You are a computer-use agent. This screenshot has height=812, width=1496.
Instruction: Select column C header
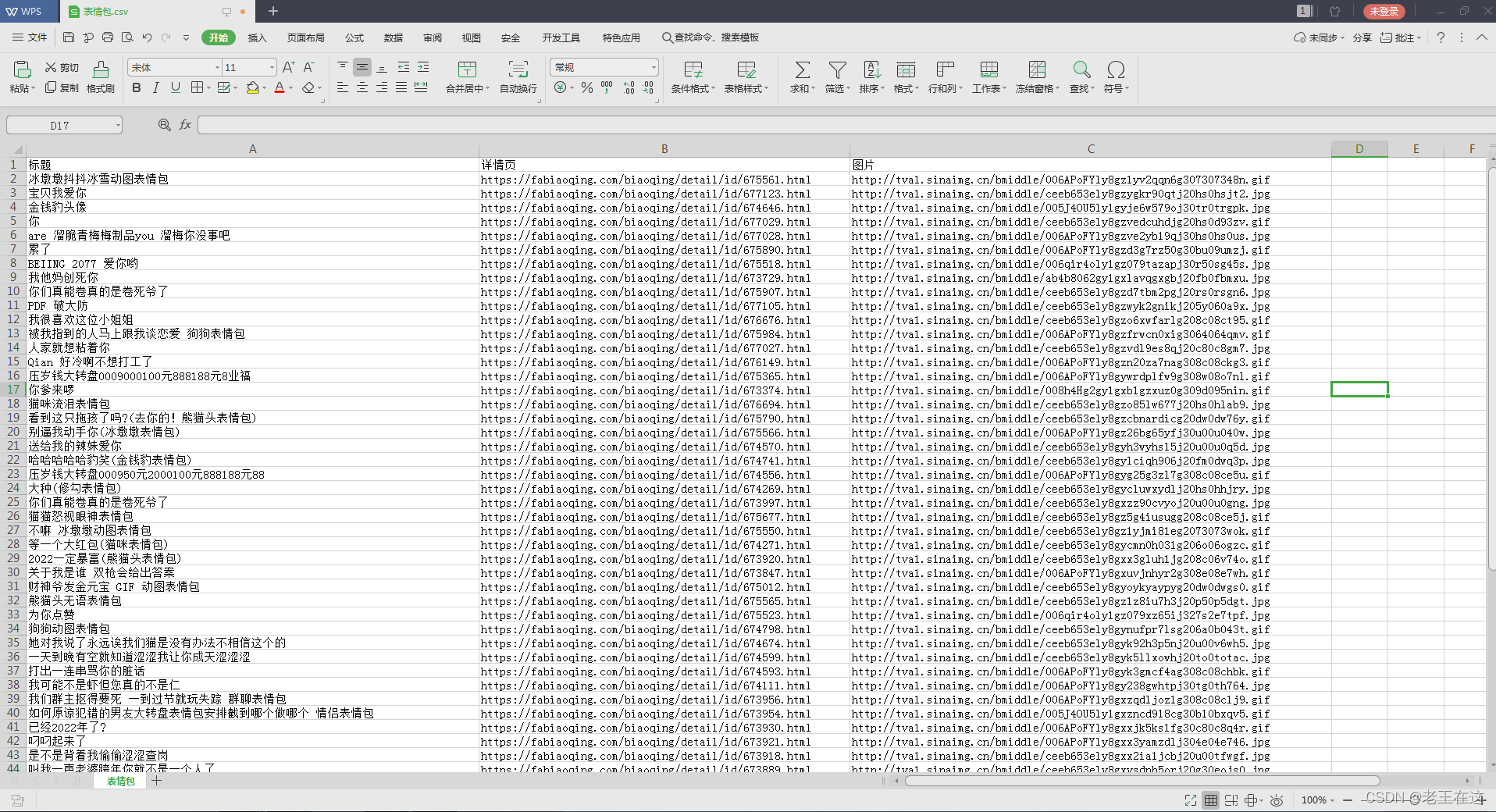click(x=1091, y=149)
